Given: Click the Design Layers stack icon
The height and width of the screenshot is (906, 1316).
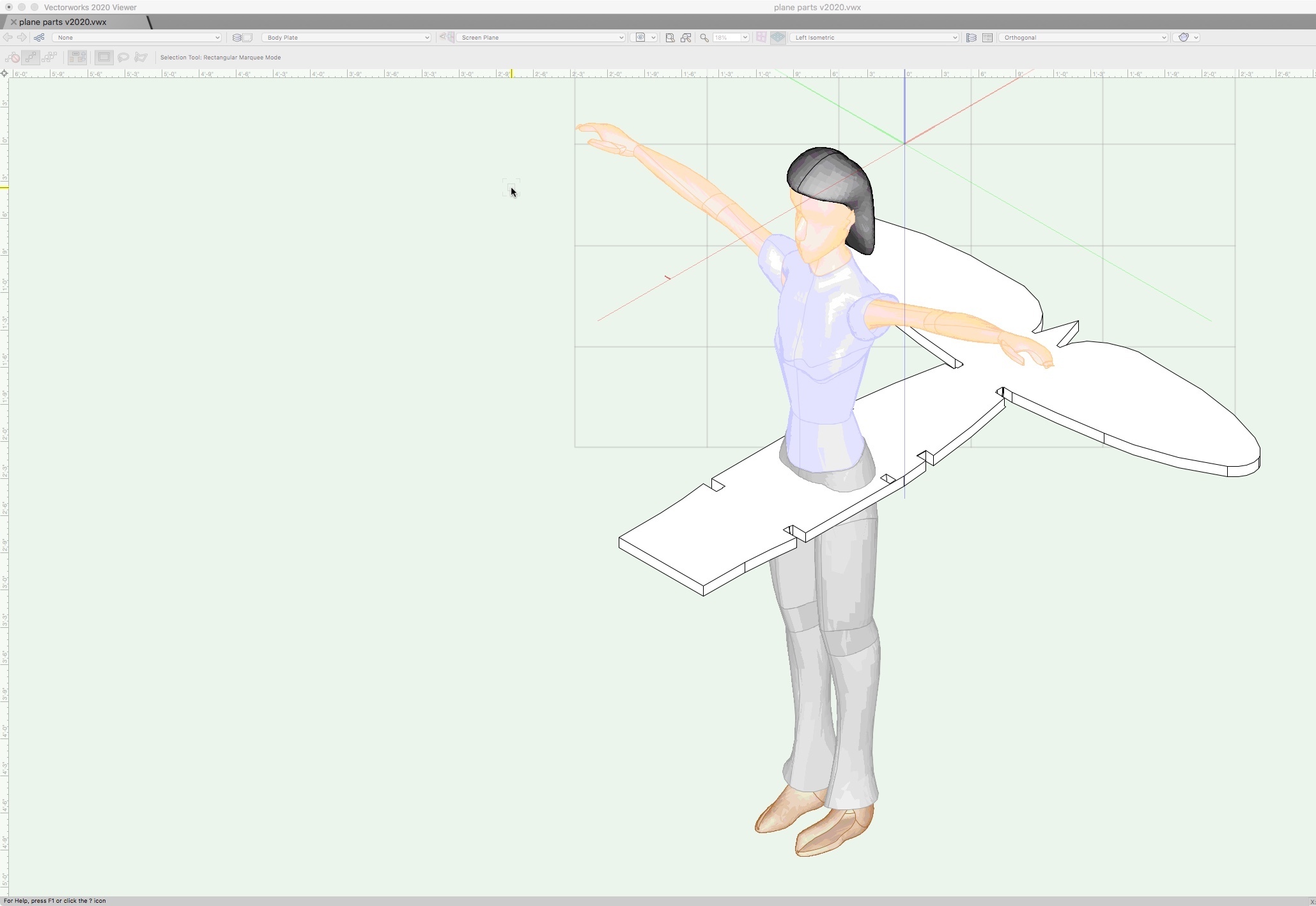Looking at the screenshot, I should pyautogui.click(x=236, y=38).
